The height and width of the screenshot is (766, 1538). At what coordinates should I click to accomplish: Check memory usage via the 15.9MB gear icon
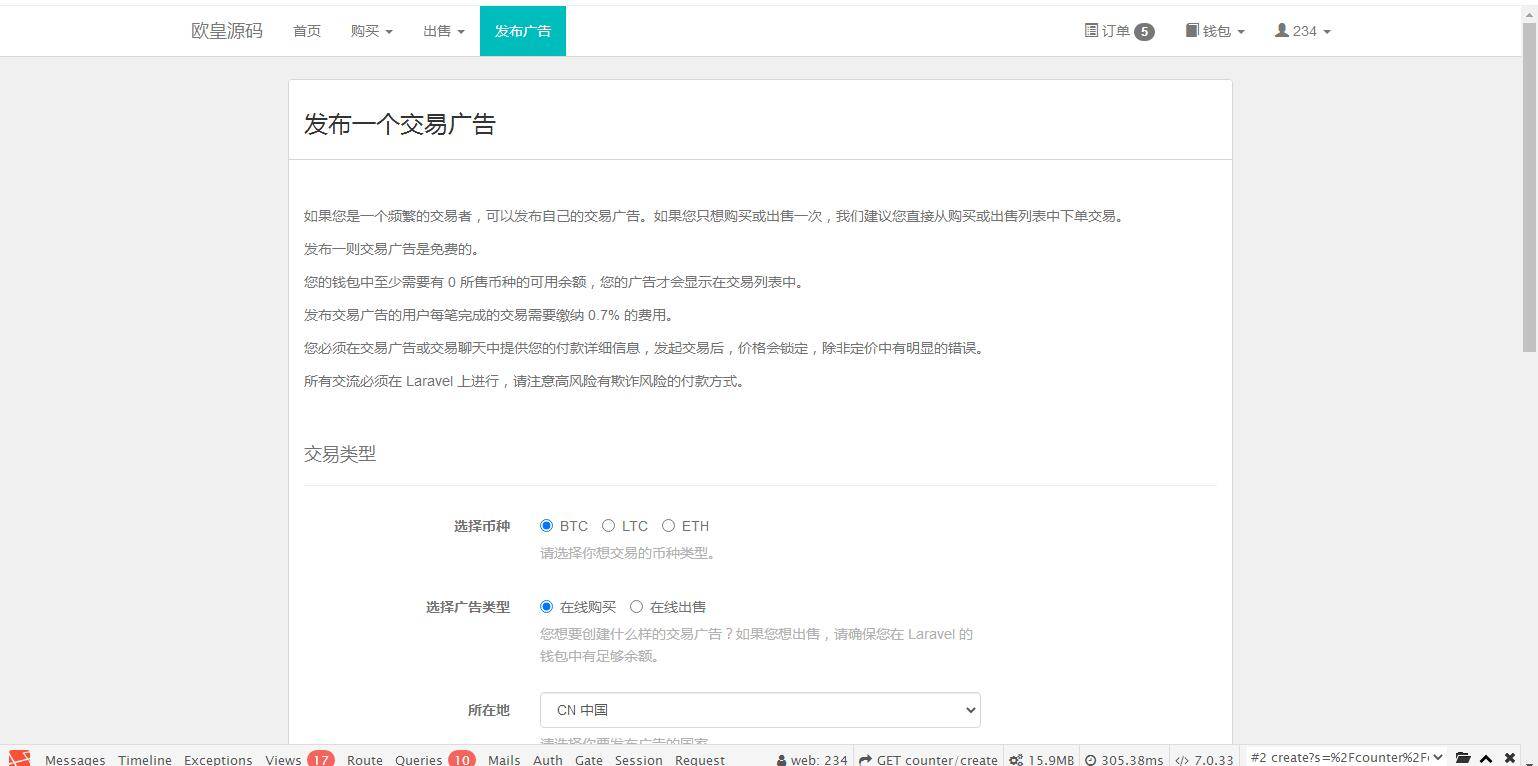1014,758
